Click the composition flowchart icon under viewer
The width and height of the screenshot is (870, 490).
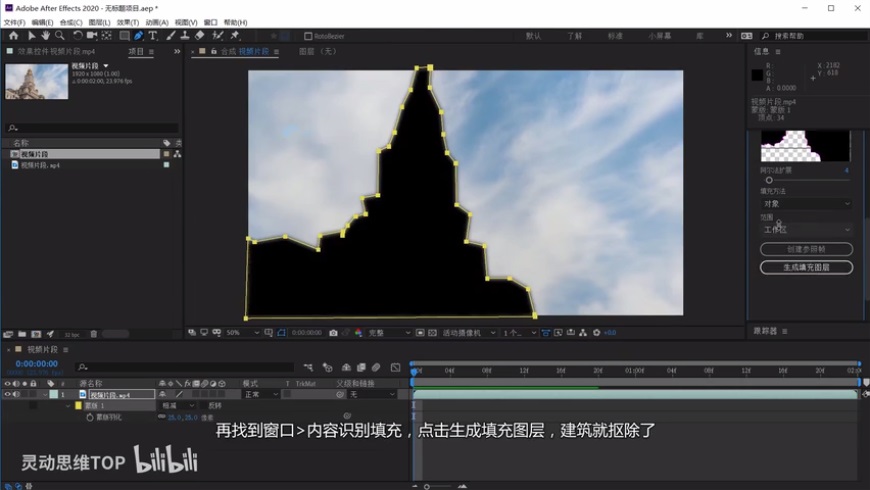[x=583, y=333]
